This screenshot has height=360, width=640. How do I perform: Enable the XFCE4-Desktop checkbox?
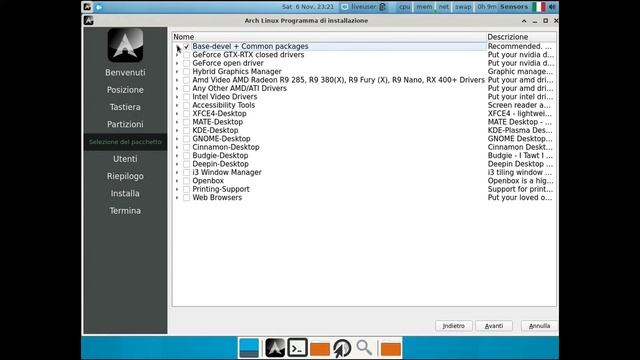186,113
